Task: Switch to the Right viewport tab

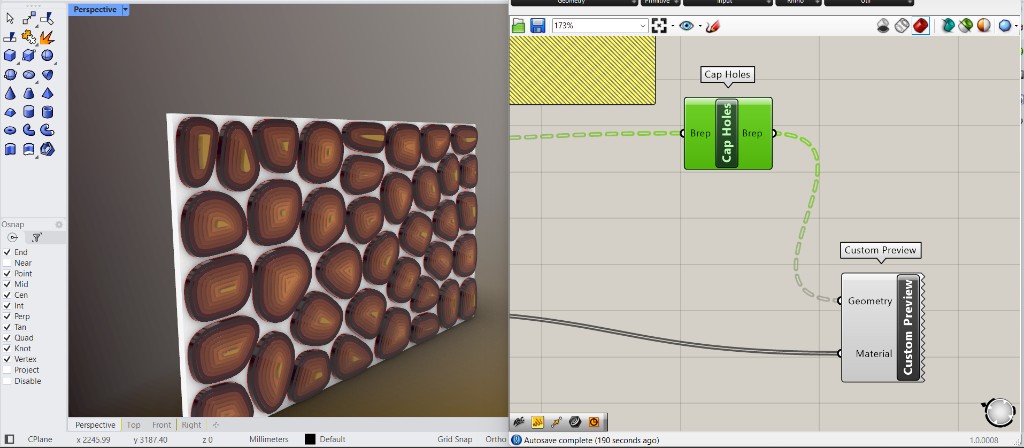Action: pos(191,424)
